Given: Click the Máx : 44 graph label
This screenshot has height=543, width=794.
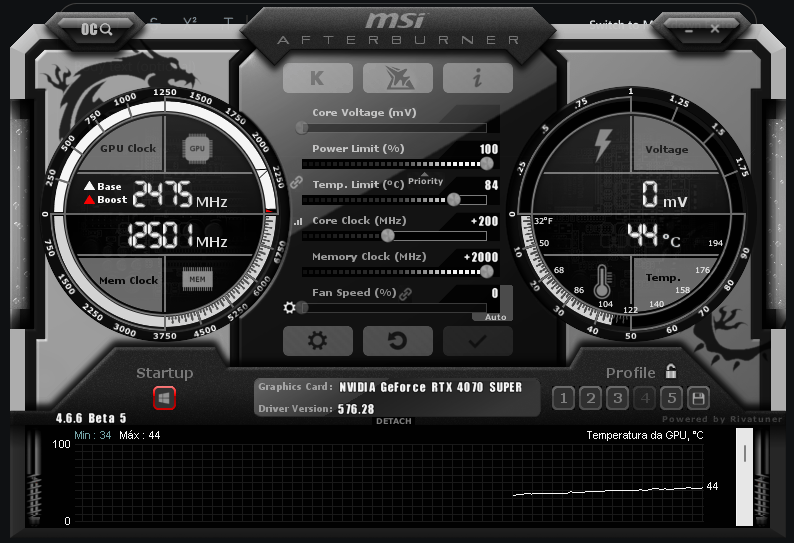Looking at the screenshot, I should (x=140, y=435).
